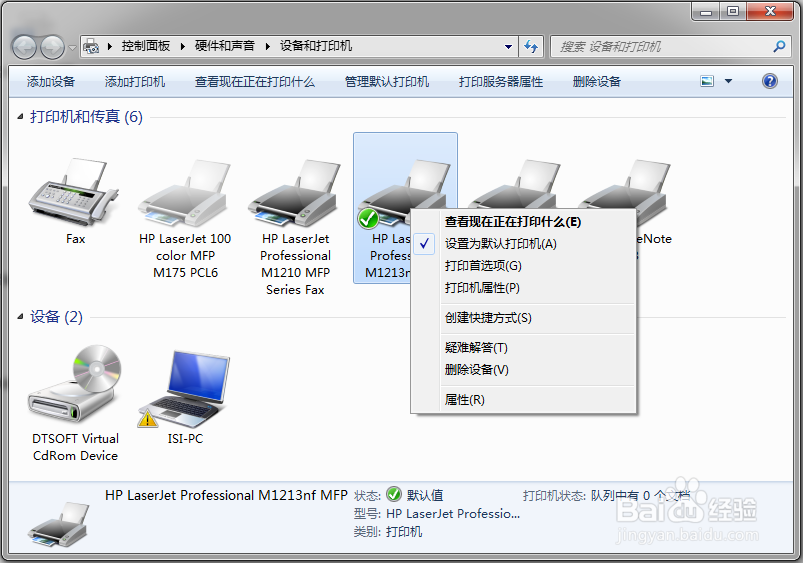Select the DTSOFT Virtual CdRom Device icon
The height and width of the screenshot is (563, 803).
click(x=75, y=384)
